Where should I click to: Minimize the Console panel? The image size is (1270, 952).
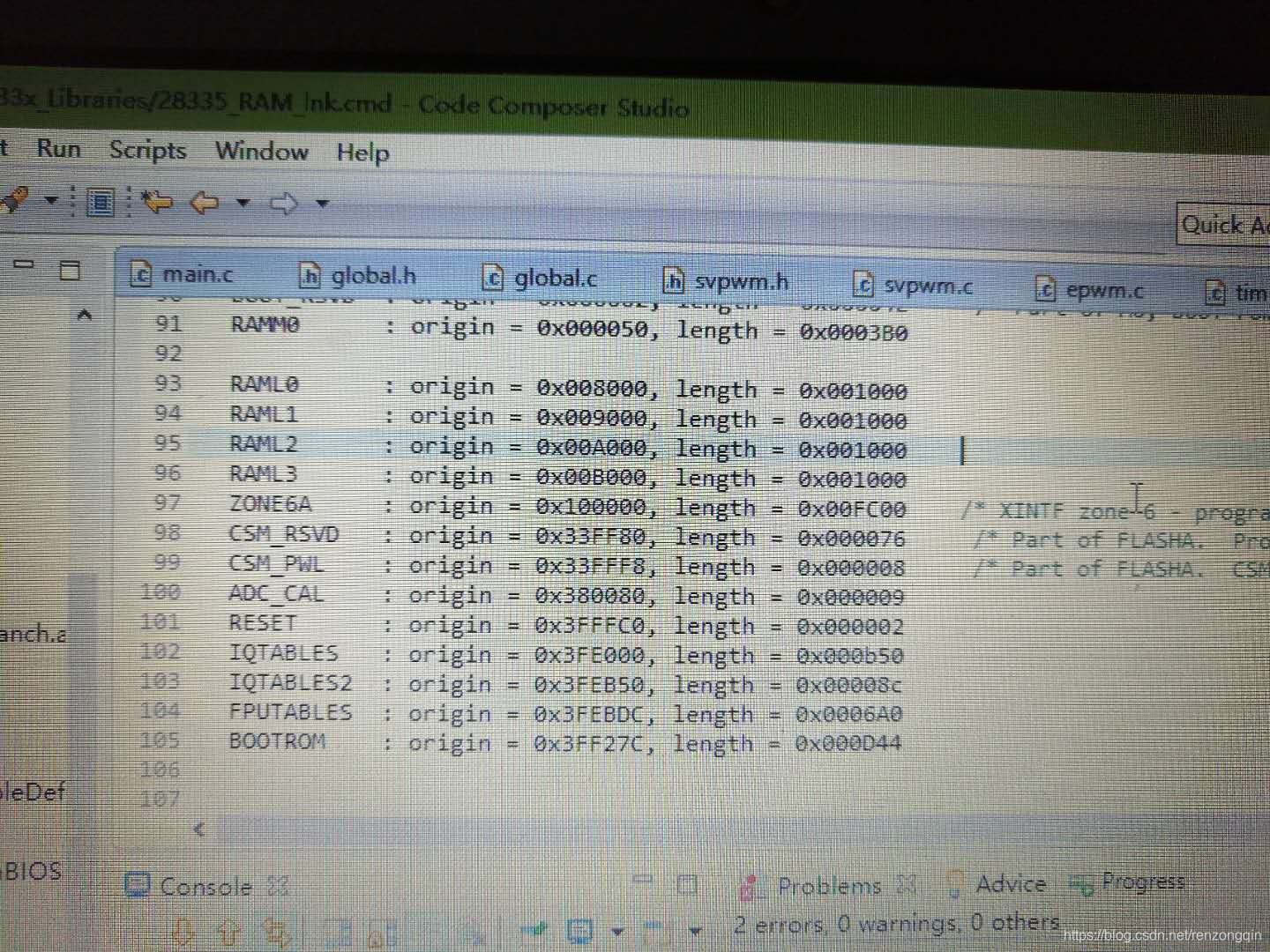(643, 880)
